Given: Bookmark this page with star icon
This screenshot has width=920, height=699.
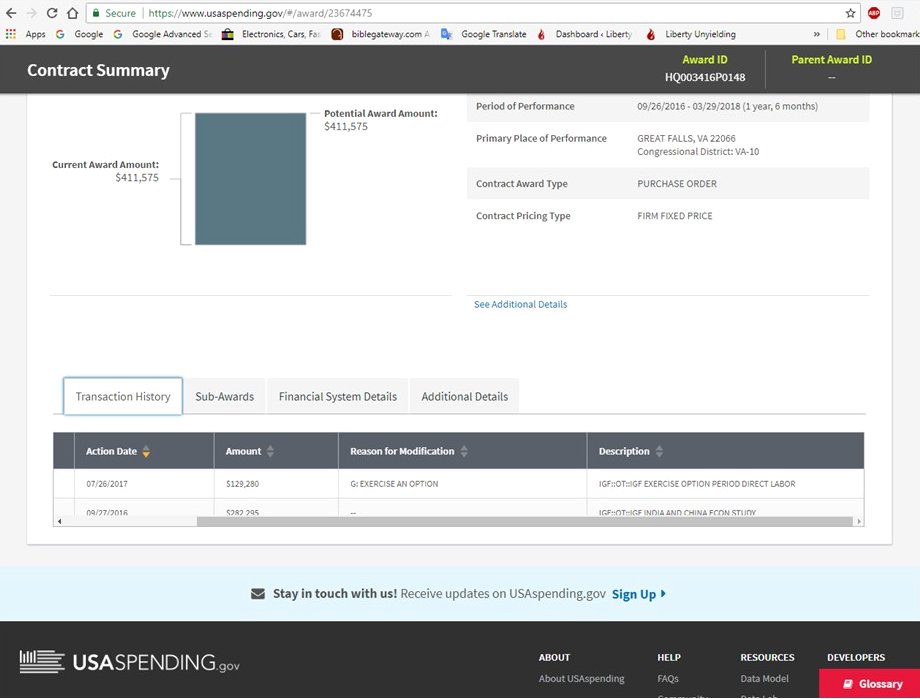Looking at the screenshot, I should [x=851, y=13].
